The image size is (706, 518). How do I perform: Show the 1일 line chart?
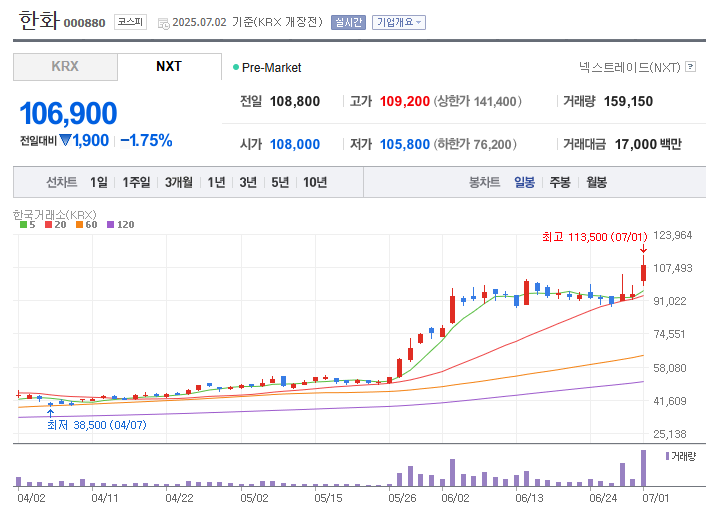(99, 182)
